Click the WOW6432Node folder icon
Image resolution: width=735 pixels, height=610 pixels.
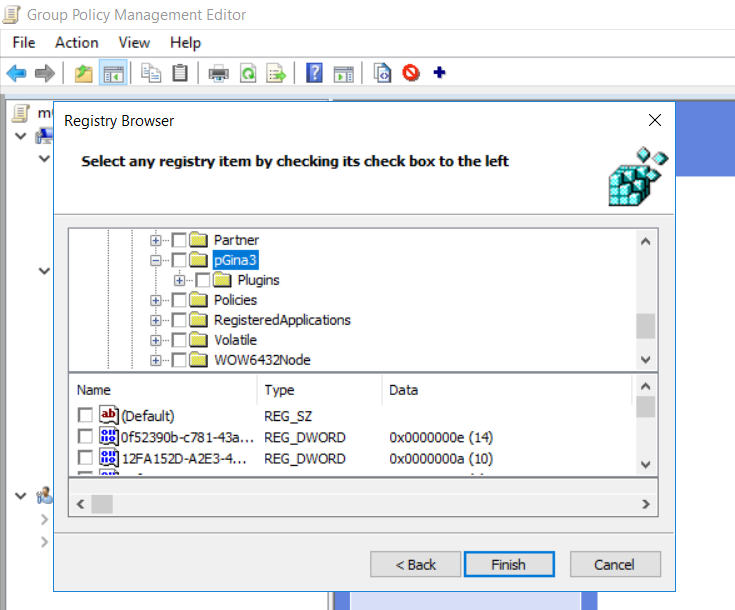[199, 360]
